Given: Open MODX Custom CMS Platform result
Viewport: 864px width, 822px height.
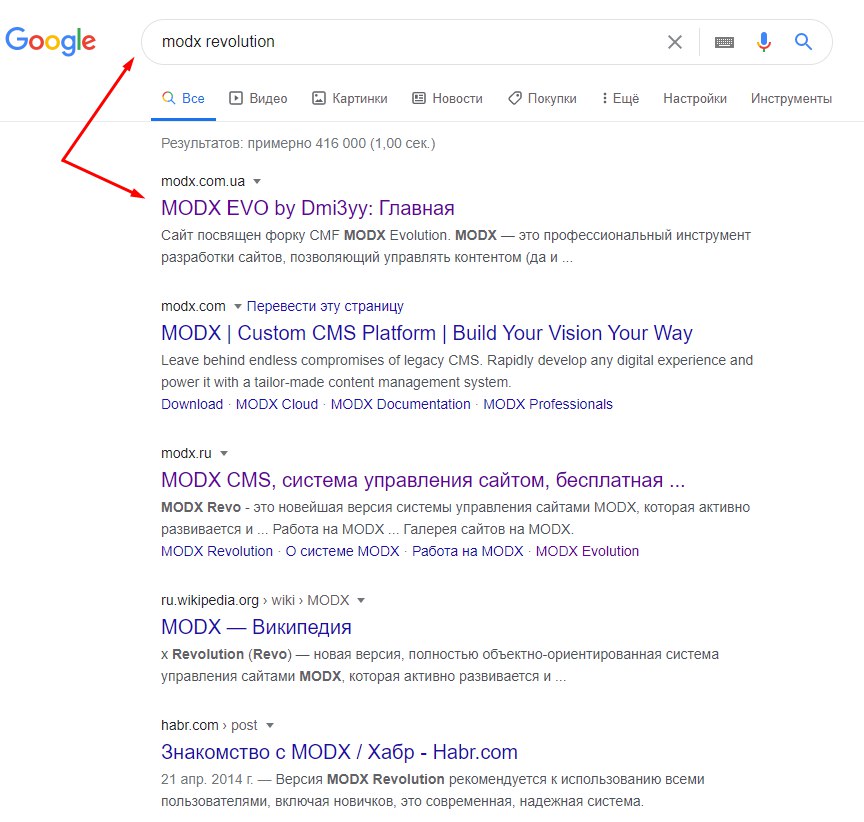Looking at the screenshot, I should click(x=426, y=333).
